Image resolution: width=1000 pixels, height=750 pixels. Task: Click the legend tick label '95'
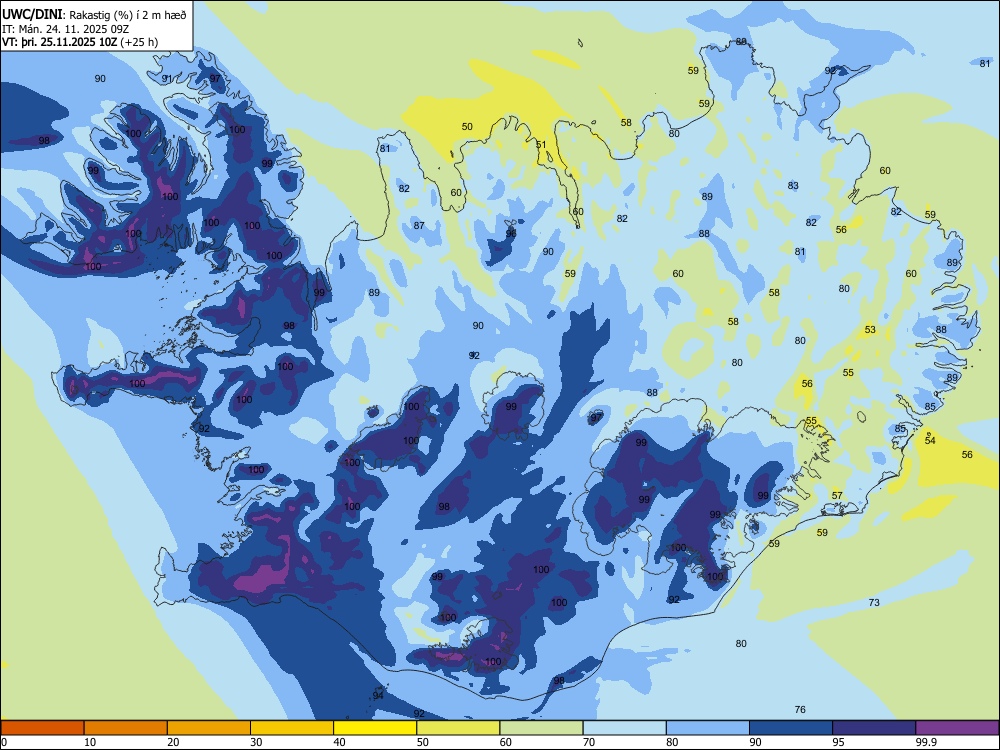pyautogui.click(x=838, y=742)
